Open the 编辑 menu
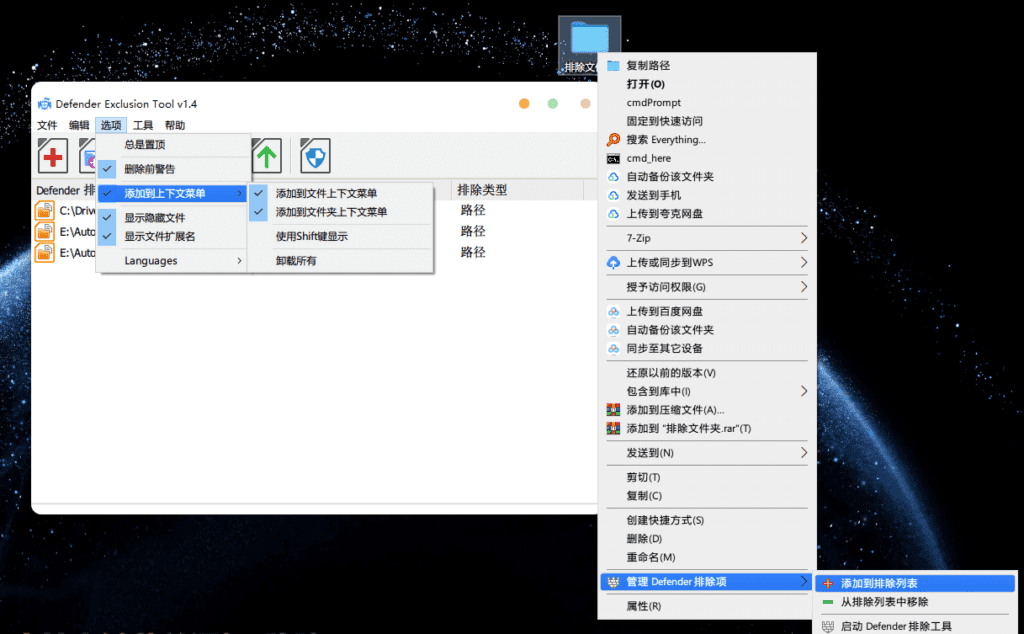The width and height of the screenshot is (1024, 634). coord(79,125)
